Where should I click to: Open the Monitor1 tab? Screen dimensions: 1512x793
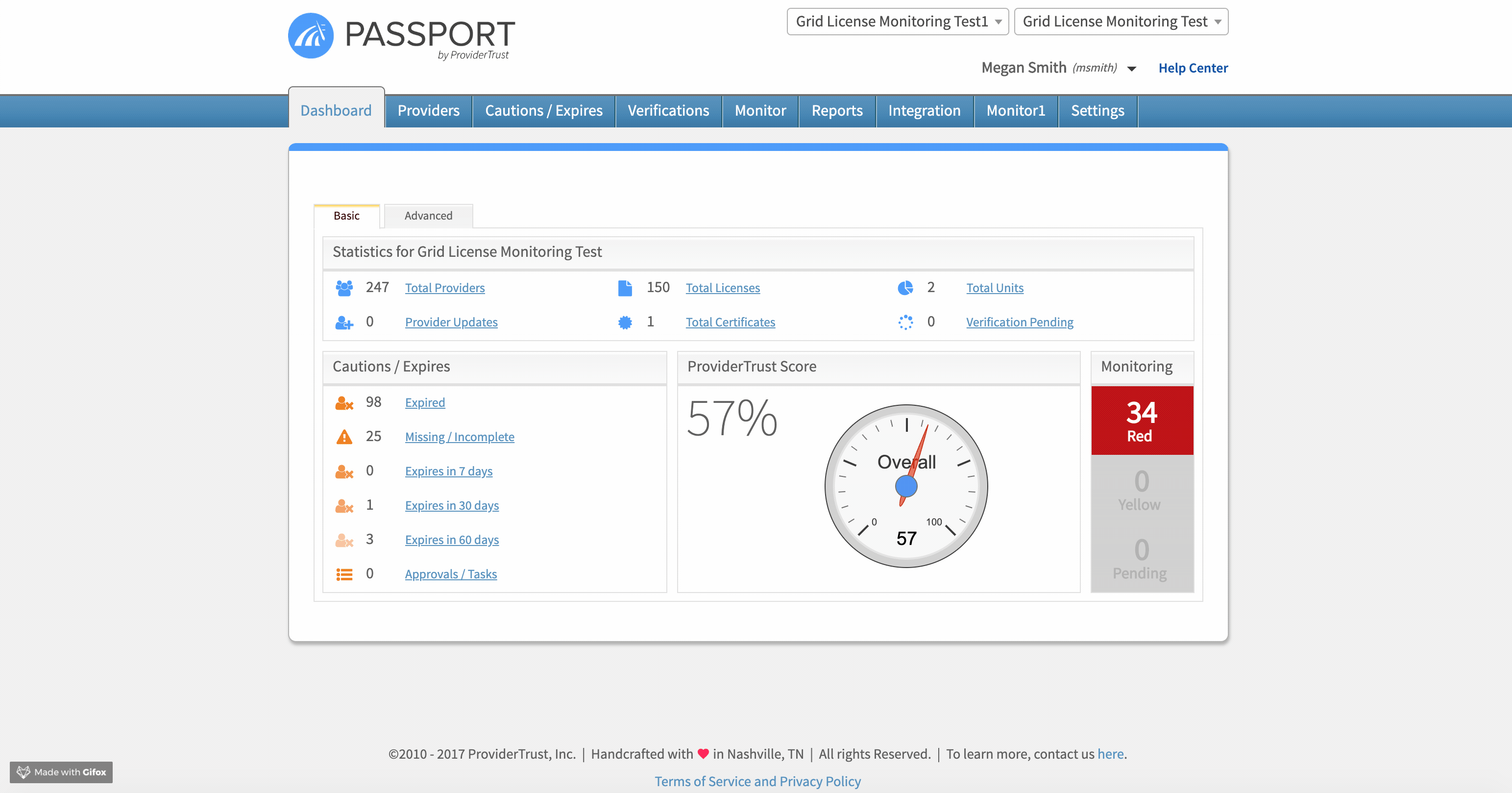(1016, 110)
